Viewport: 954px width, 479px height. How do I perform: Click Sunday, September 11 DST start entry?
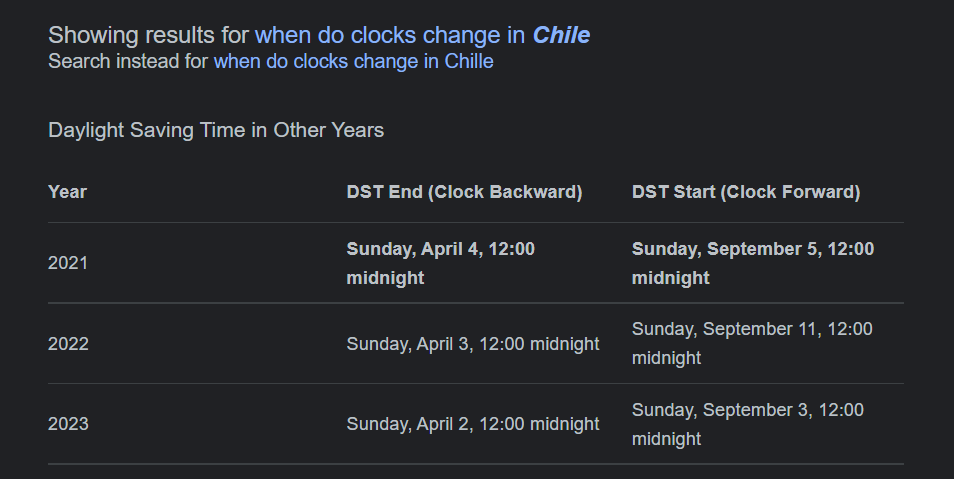[x=752, y=343]
